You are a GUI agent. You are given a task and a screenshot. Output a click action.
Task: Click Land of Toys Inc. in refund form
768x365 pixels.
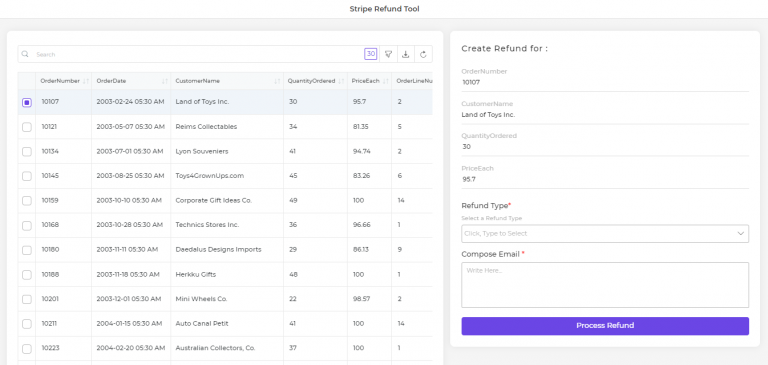488,115
